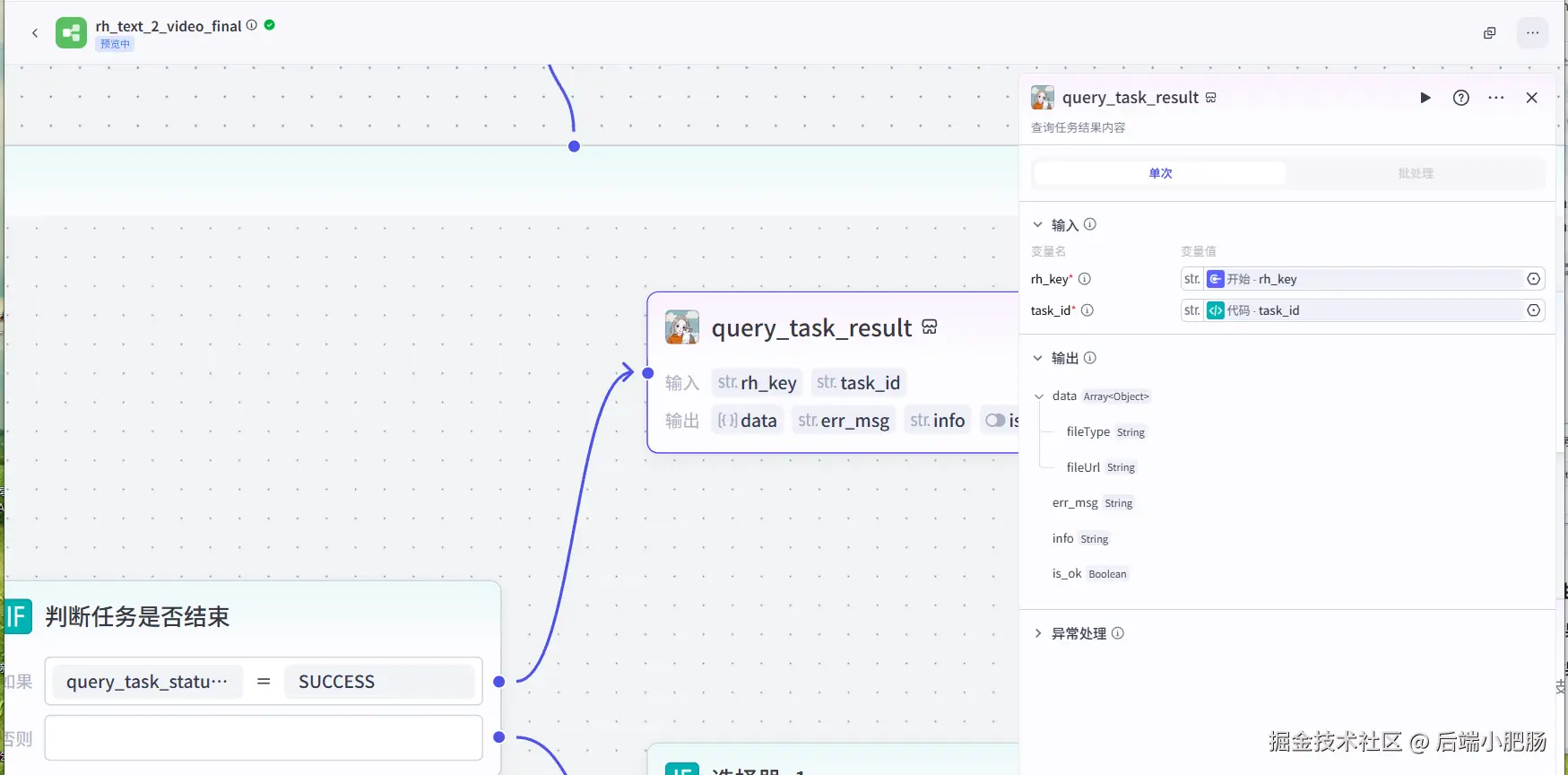Switch to the 批处理 tab
This screenshot has width=1568, height=775.
pyautogui.click(x=1416, y=173)
